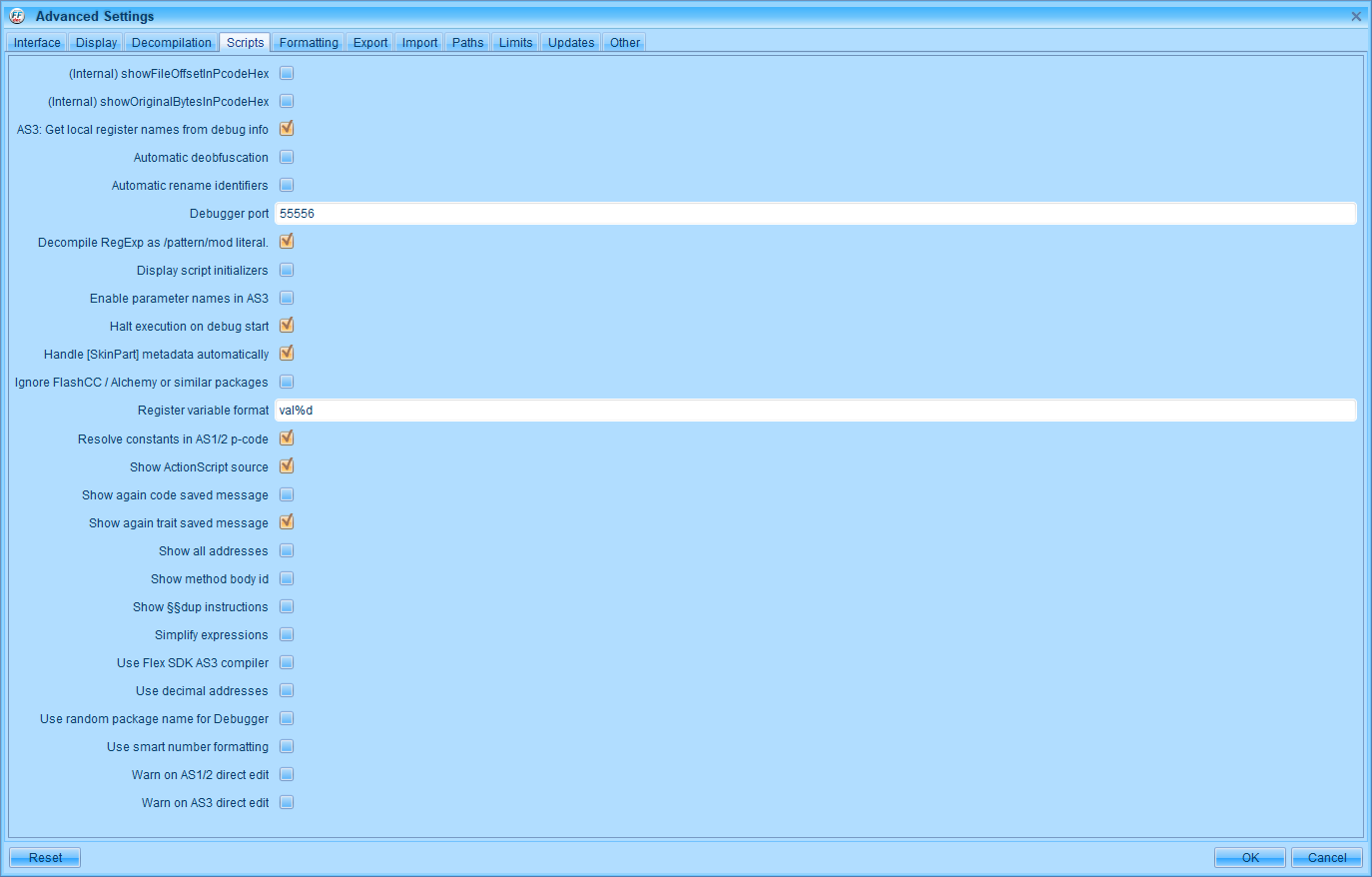Switch to the Formatting tab
This screenshot has width=1372, height=877.
click(x=308, y=42)
